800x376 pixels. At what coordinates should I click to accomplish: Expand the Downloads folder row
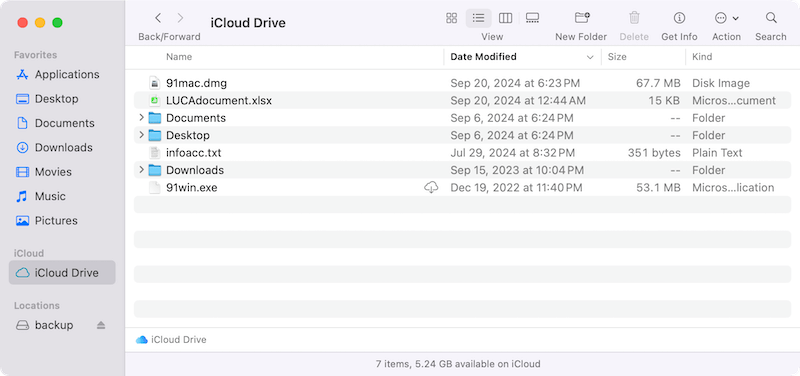click(x=141, y=170)
